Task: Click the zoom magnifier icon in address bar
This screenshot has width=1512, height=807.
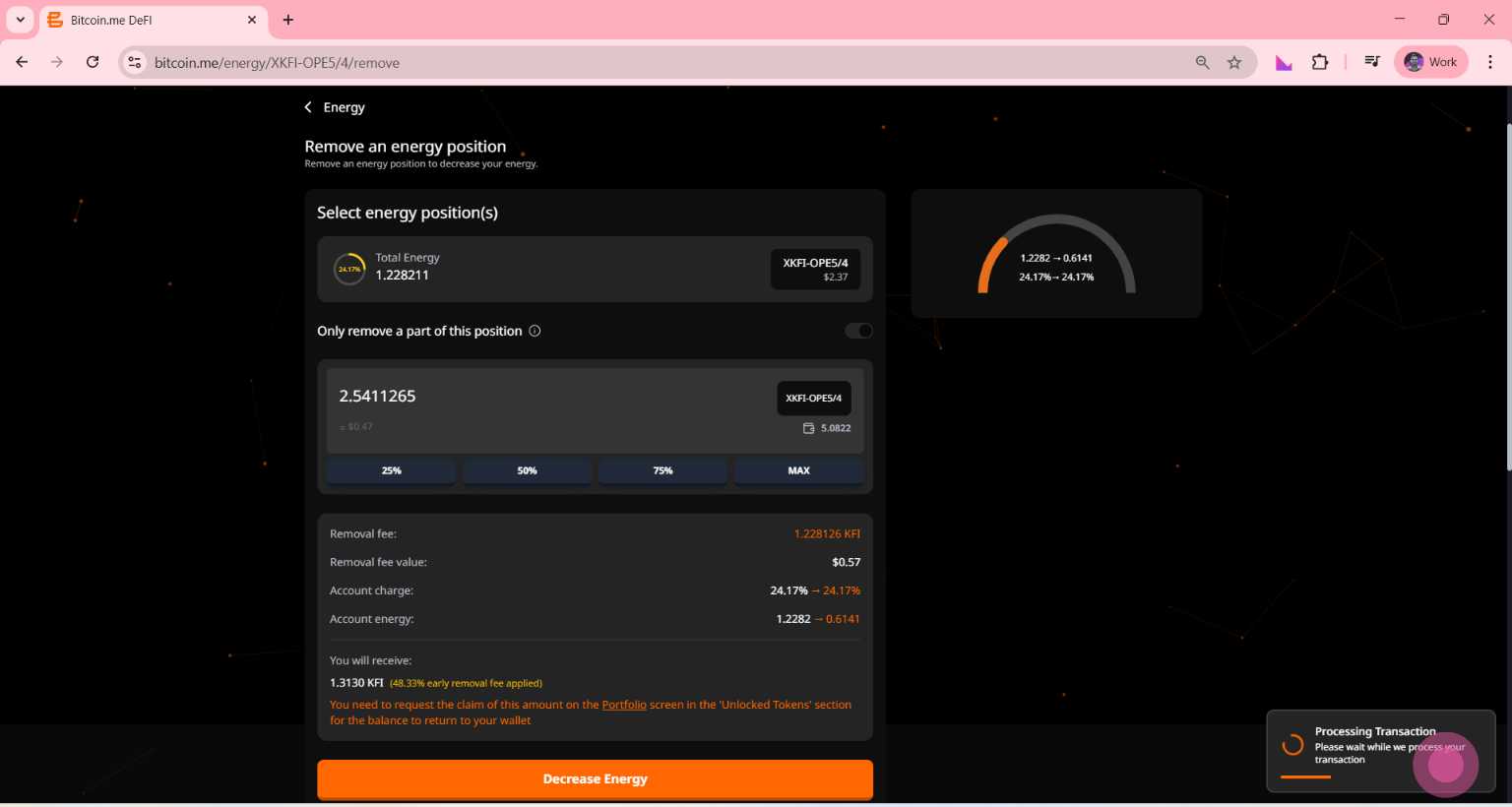Action: (x=1202, y=62)
